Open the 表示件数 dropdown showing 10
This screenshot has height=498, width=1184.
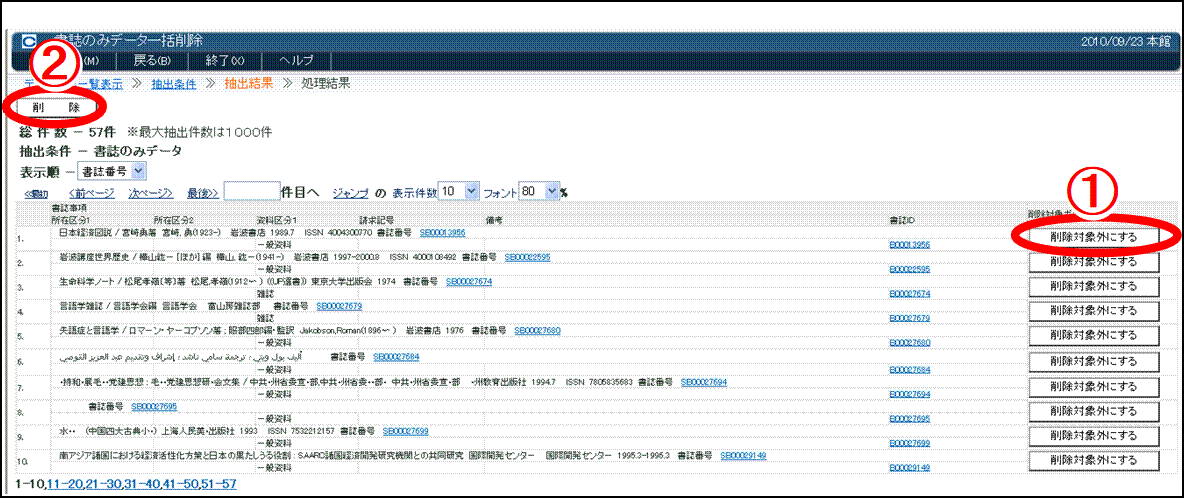[460, 192]
